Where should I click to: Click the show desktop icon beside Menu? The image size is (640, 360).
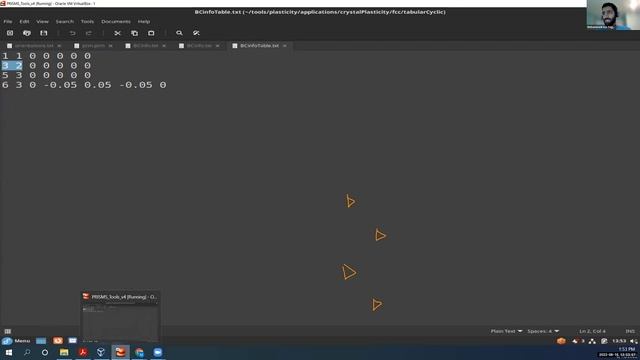(41, 341)
